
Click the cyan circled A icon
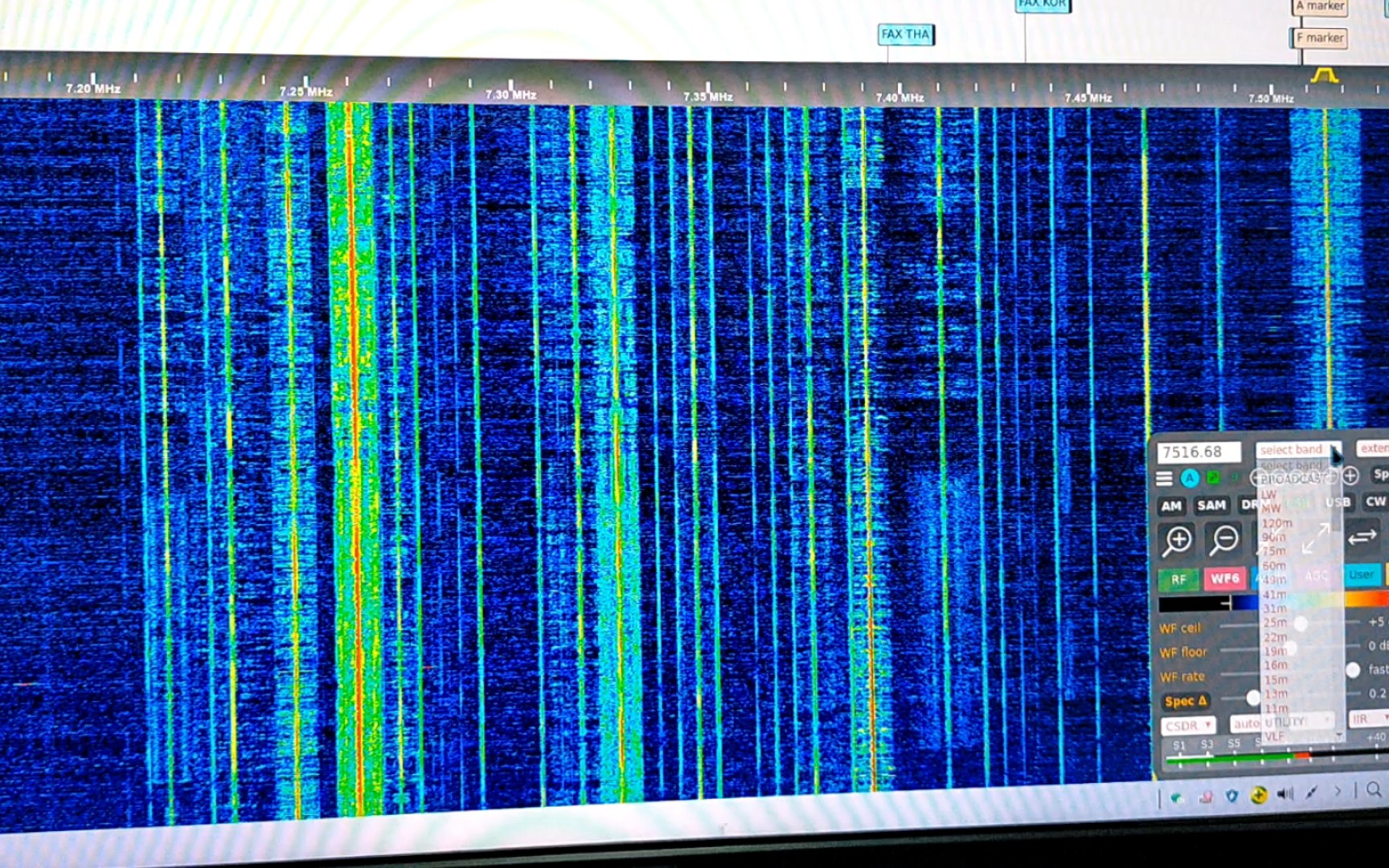[x=1190, y=478]
